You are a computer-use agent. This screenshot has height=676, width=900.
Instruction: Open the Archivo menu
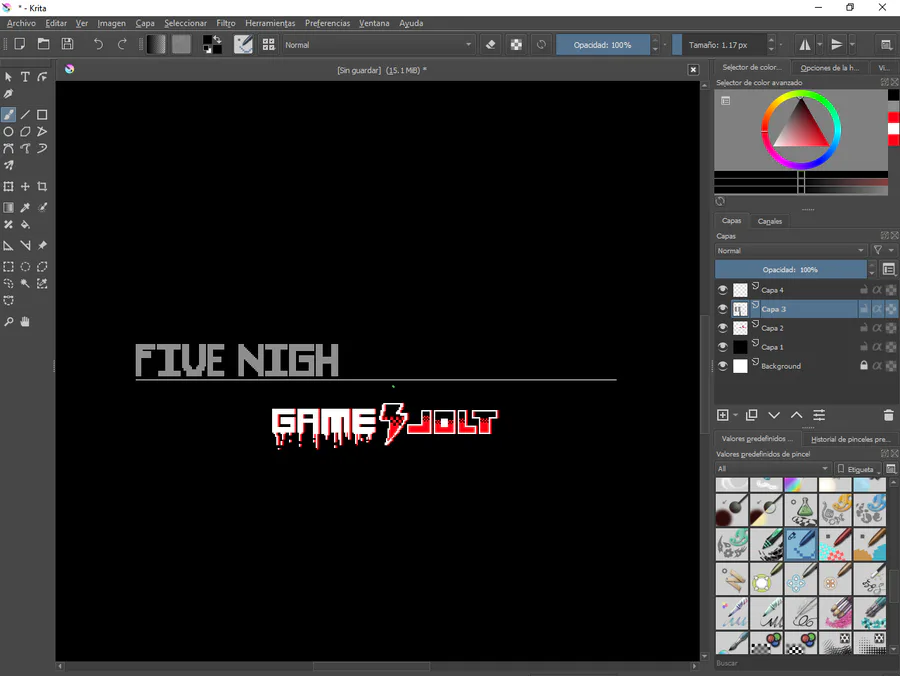click(x=21, y=23)
